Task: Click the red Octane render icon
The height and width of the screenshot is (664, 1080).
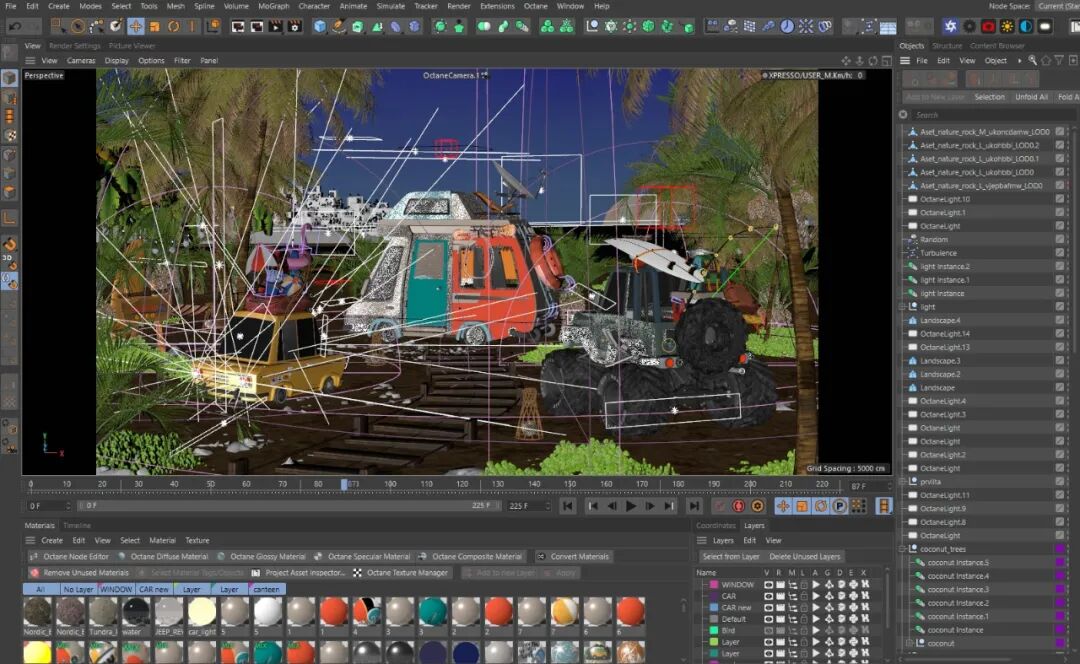Action: pyautogui.click(x=988, y=27)
